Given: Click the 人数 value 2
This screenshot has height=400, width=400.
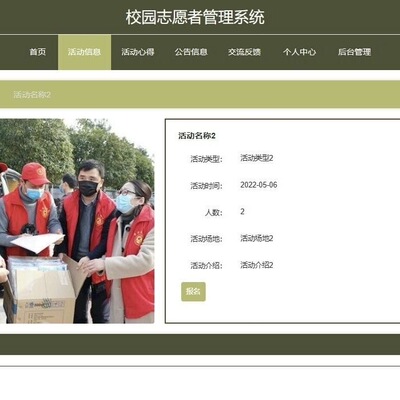Looking at the screenshot, I should coord(242,212).
